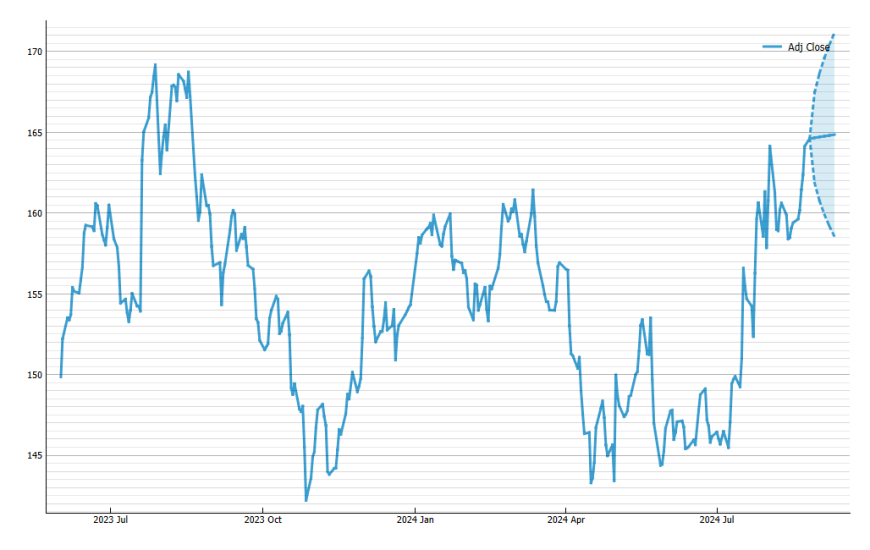Click the 2023 Jul x-axis label

[110, 520]
